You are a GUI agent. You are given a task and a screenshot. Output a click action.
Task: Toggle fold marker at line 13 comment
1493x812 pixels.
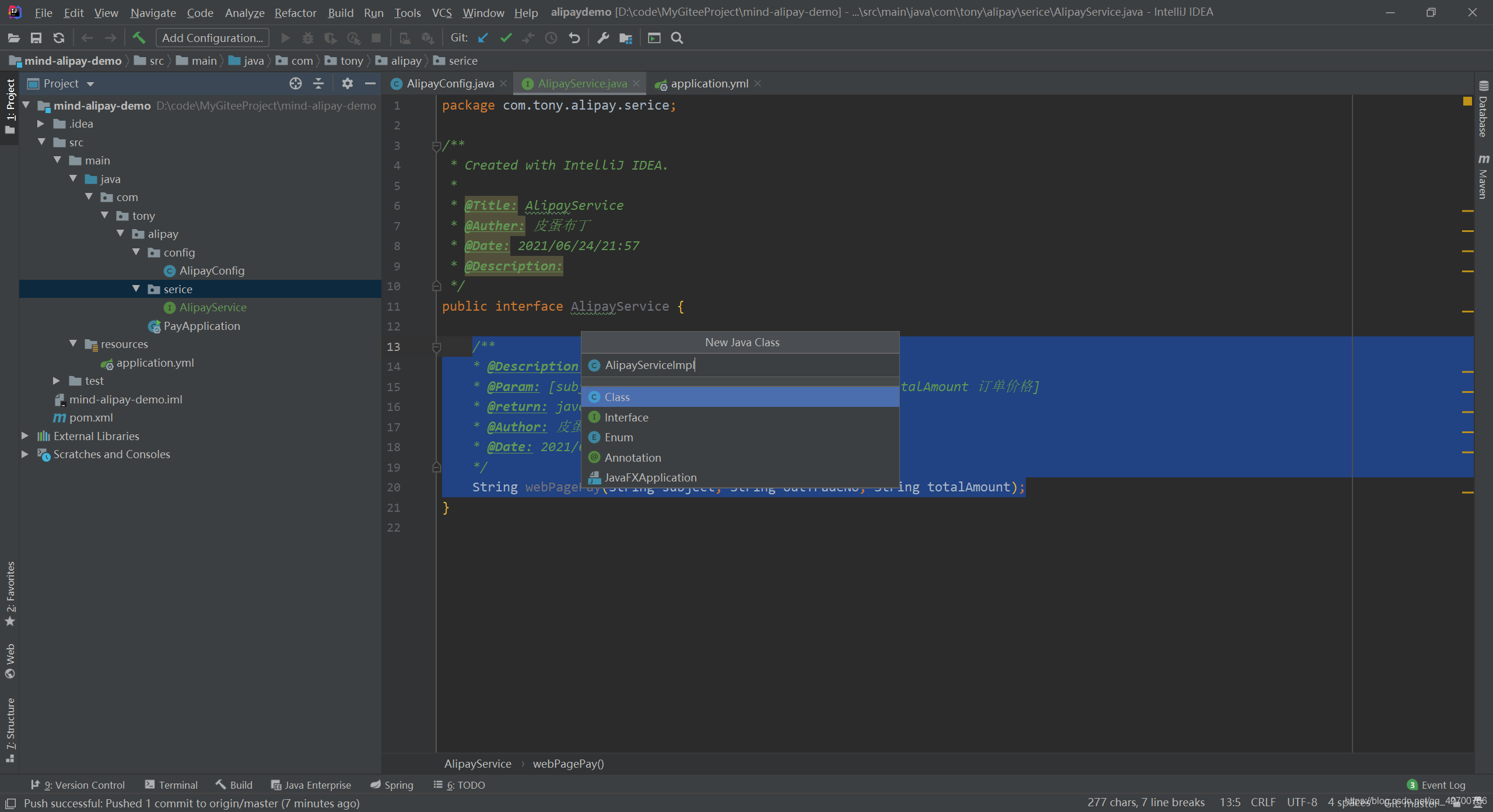point(436,347)
